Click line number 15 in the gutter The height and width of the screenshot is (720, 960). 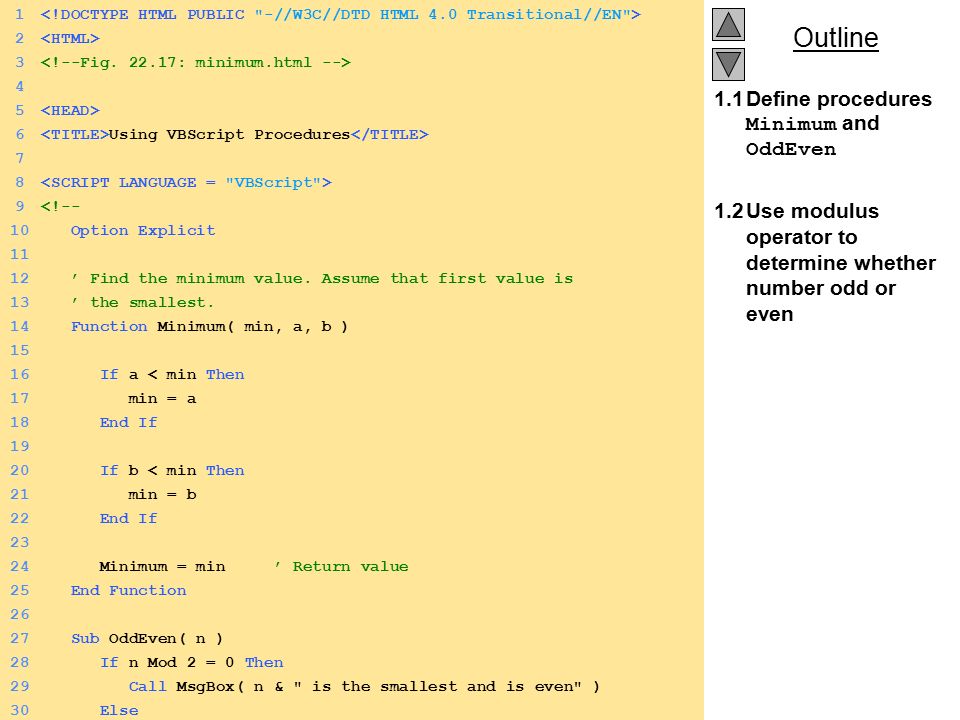click(x=20, y=351)
